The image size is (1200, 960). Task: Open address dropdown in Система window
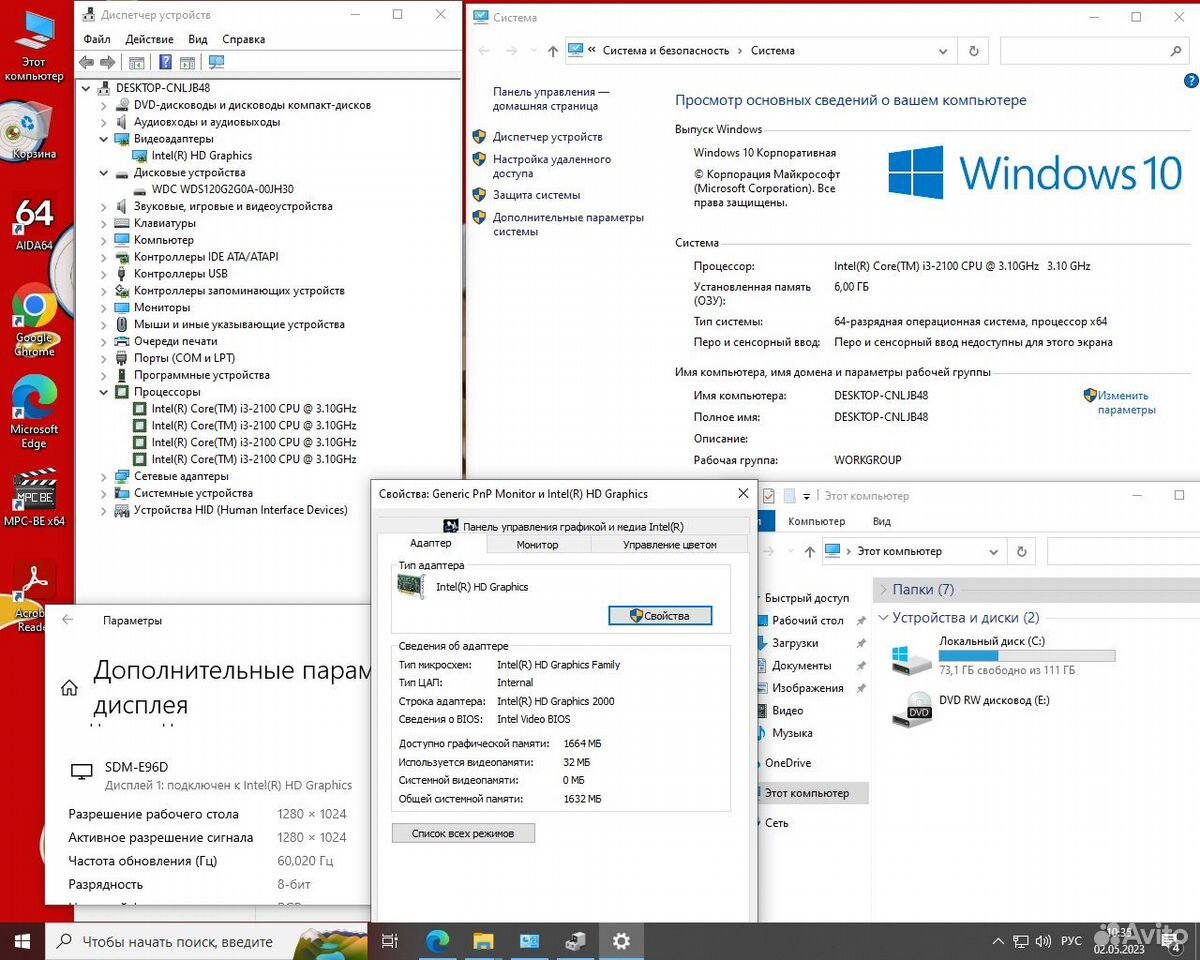click(943, 50)
